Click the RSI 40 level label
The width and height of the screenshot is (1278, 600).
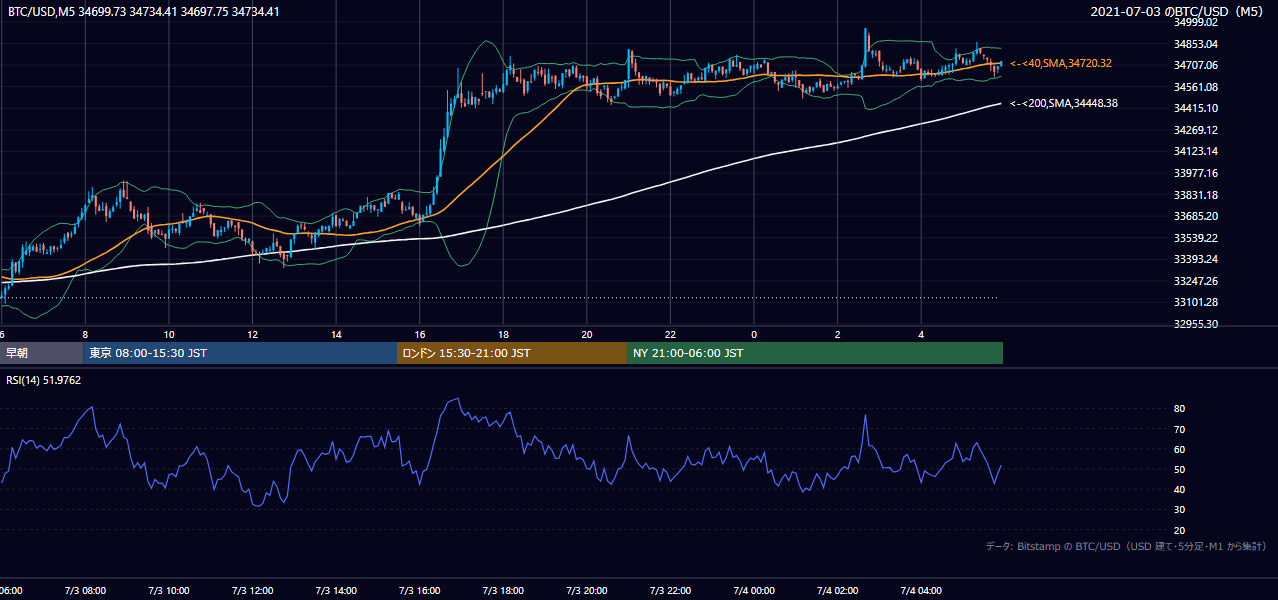(x=1180, y=489)
